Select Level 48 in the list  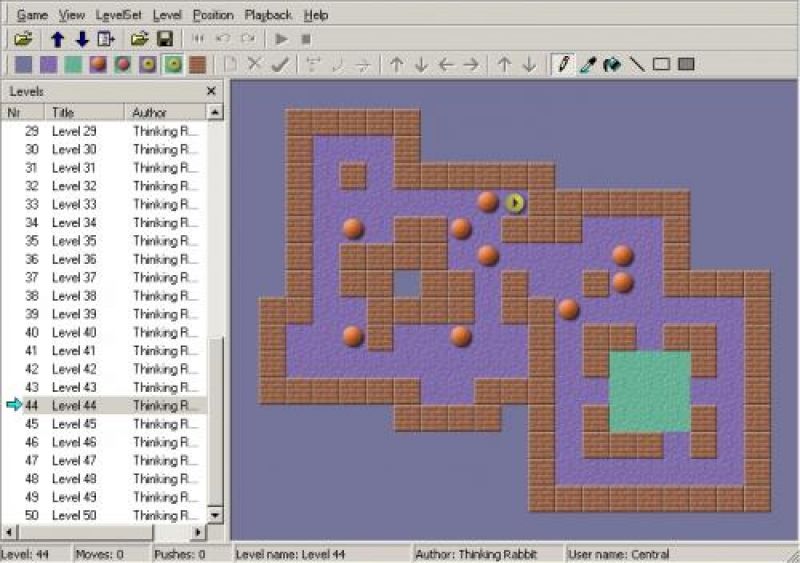pos(104,478)
